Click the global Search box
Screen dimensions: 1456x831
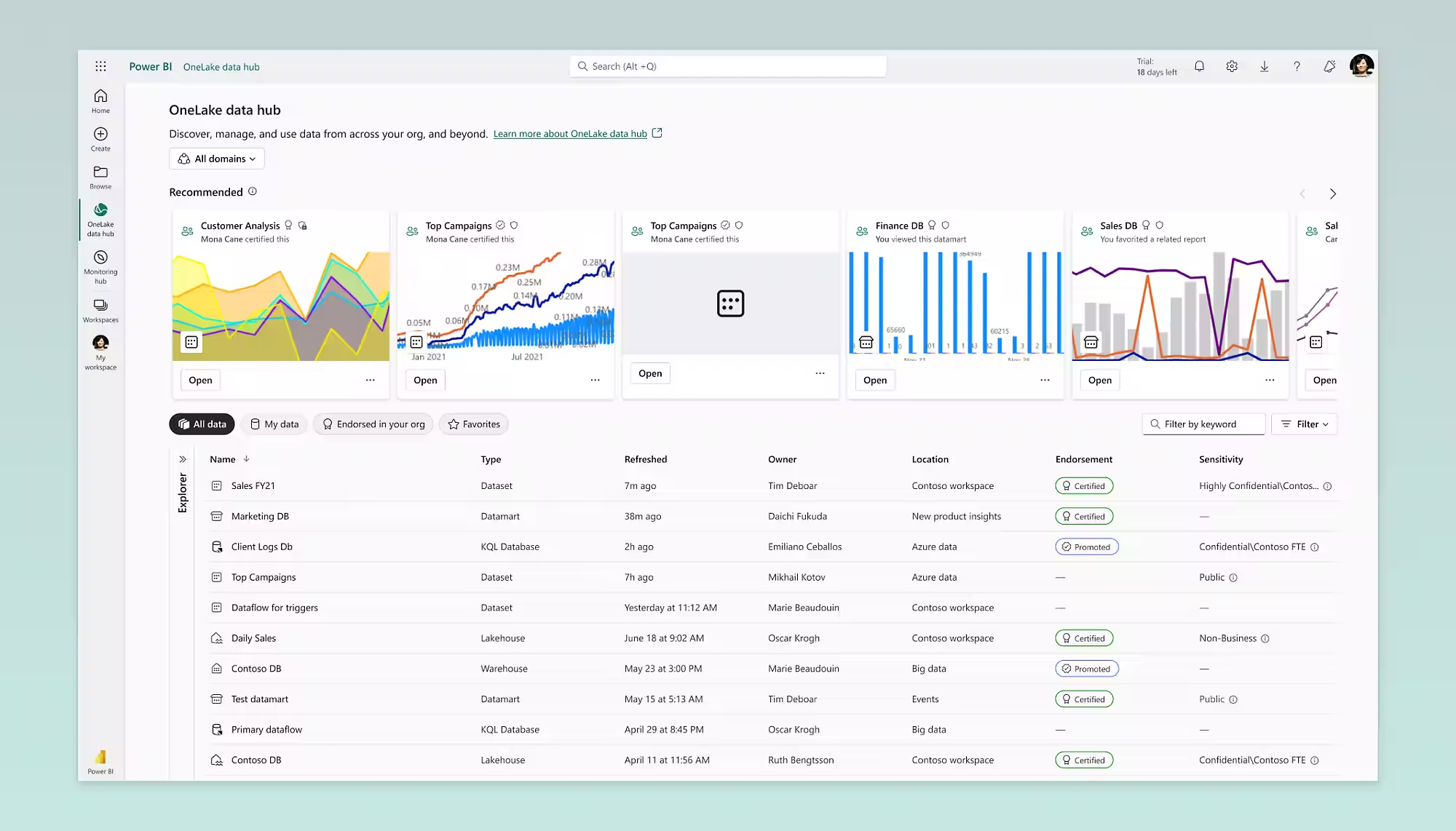728,66
